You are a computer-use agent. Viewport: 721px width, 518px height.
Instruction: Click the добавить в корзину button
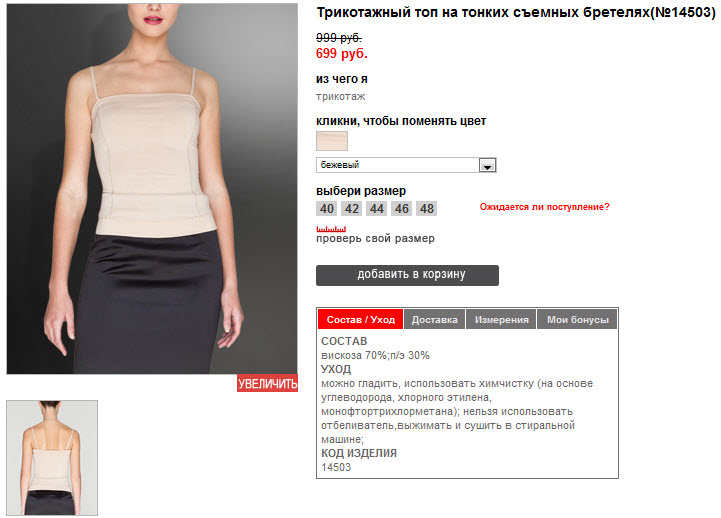click(407, 275)
